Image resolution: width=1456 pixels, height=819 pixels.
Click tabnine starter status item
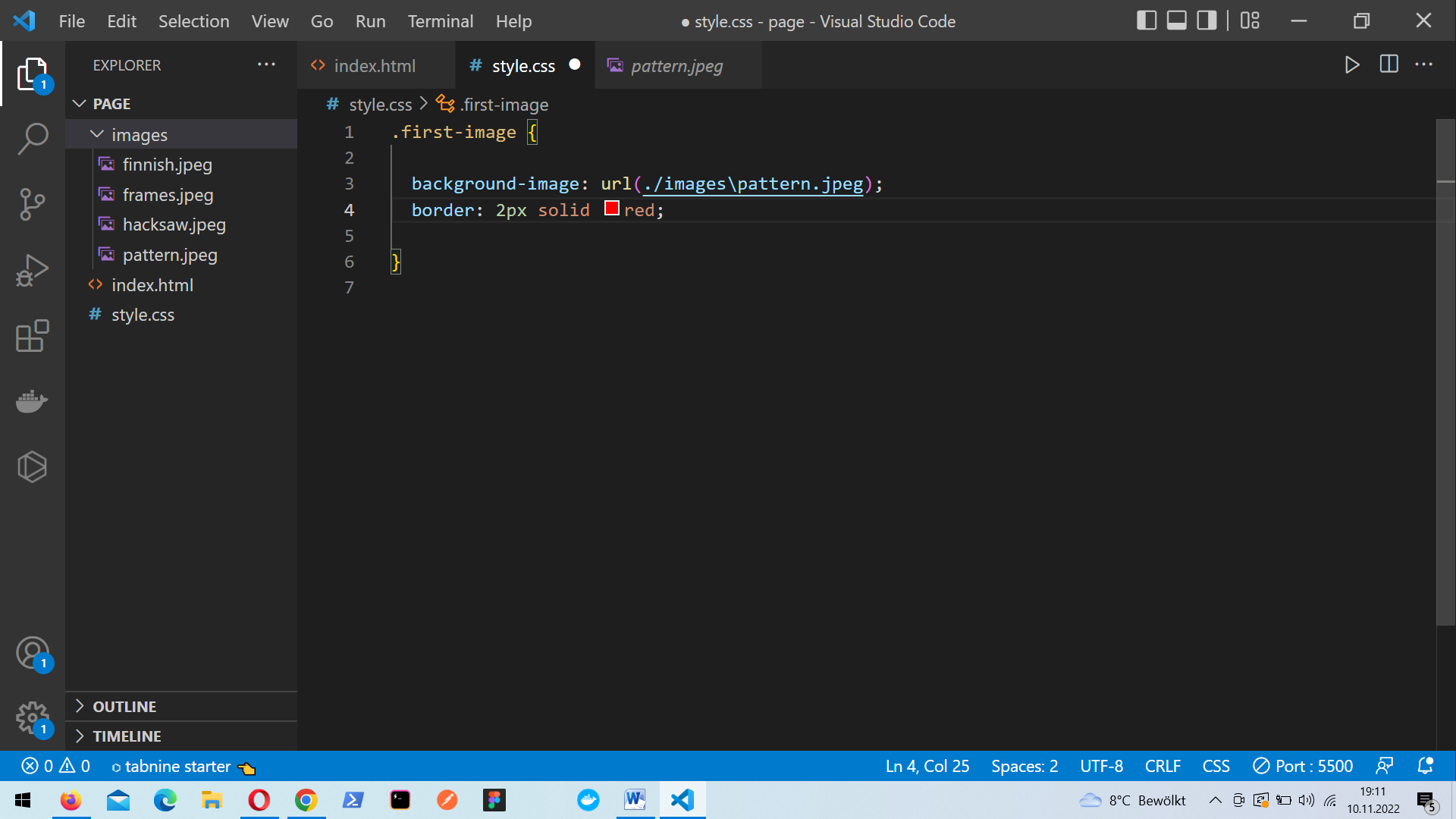184,767
